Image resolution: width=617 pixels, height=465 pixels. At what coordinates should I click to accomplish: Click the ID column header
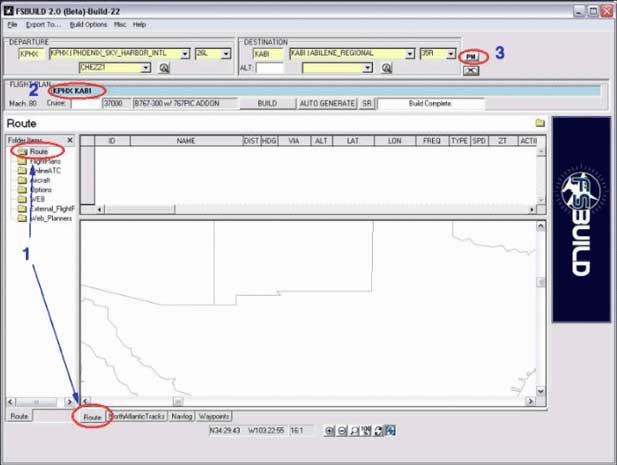(x=112, y=141)
